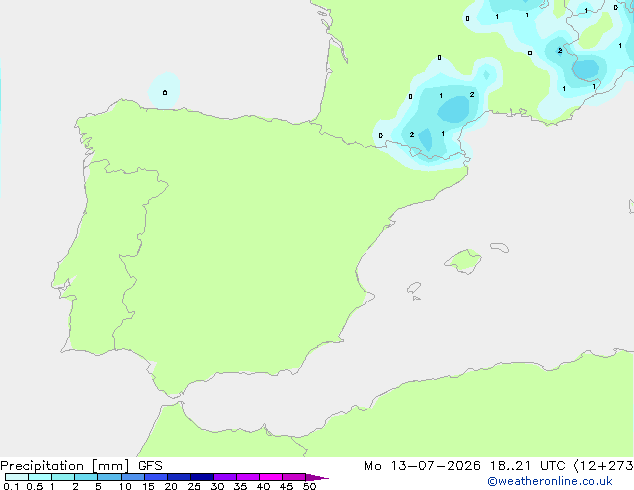This screenshot has height=490, width=634.
Task: Click the 'Precipitation [mm] GFS' title text
Action: 81,466
